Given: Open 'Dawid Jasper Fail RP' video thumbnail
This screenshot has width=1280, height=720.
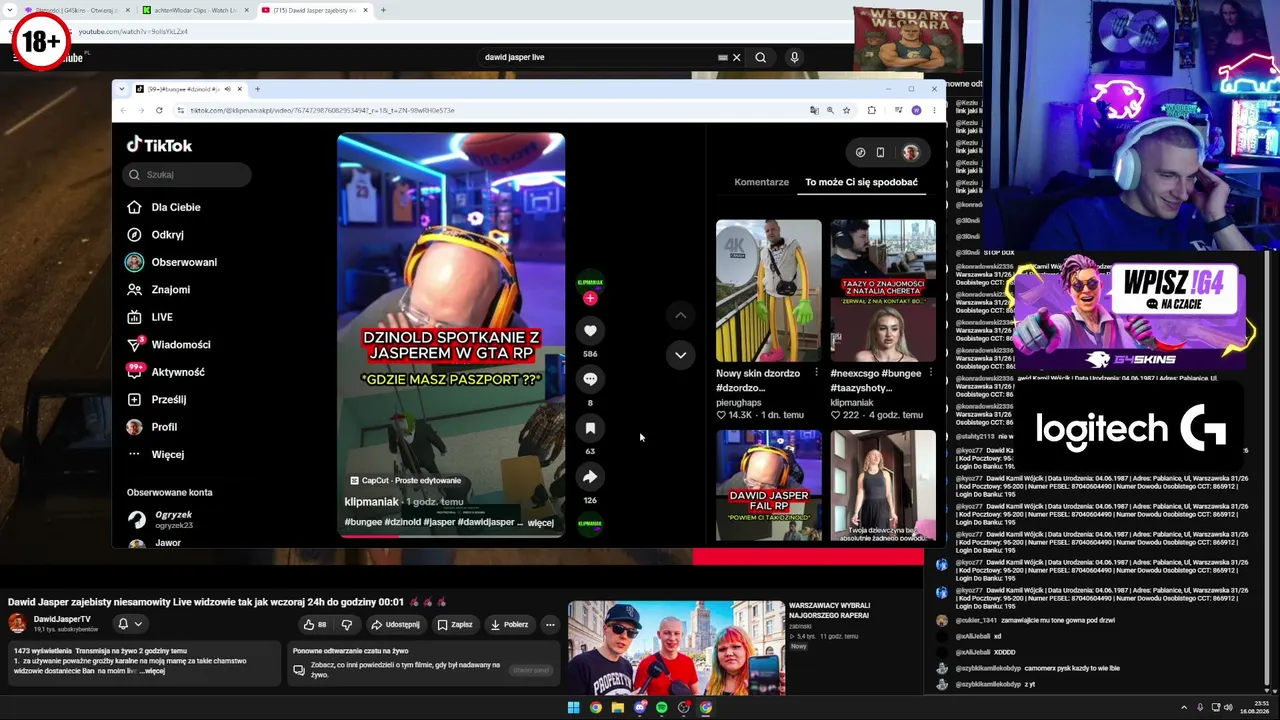Looking at the screenshot, I should [x=769, y=486].
